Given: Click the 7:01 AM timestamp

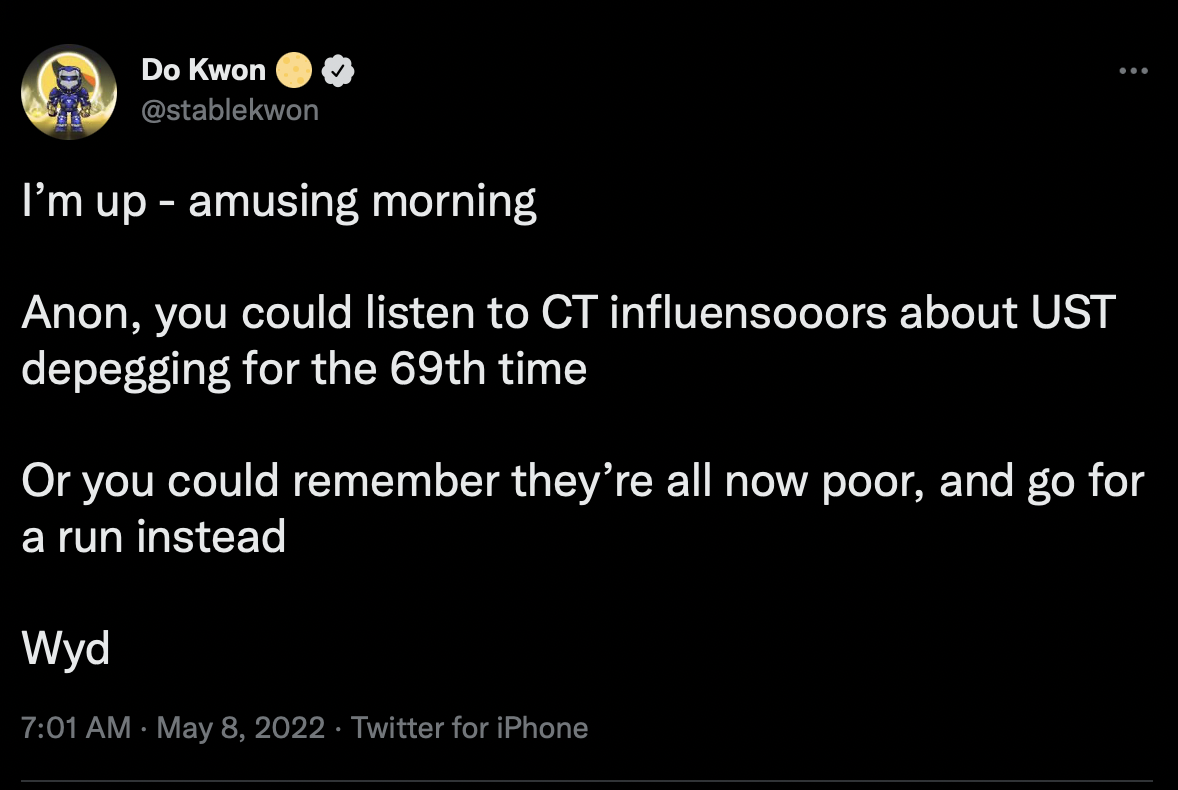Looking at the screenshot, I should coord(76,727).
